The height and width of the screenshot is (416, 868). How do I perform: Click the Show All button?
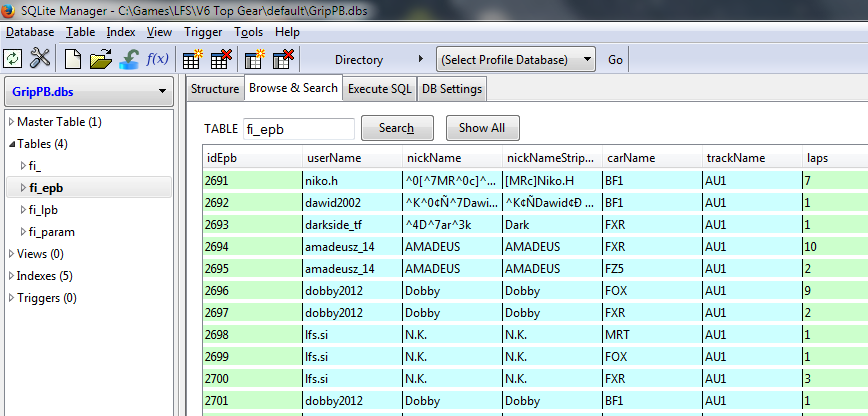click(x=482, y=128)
